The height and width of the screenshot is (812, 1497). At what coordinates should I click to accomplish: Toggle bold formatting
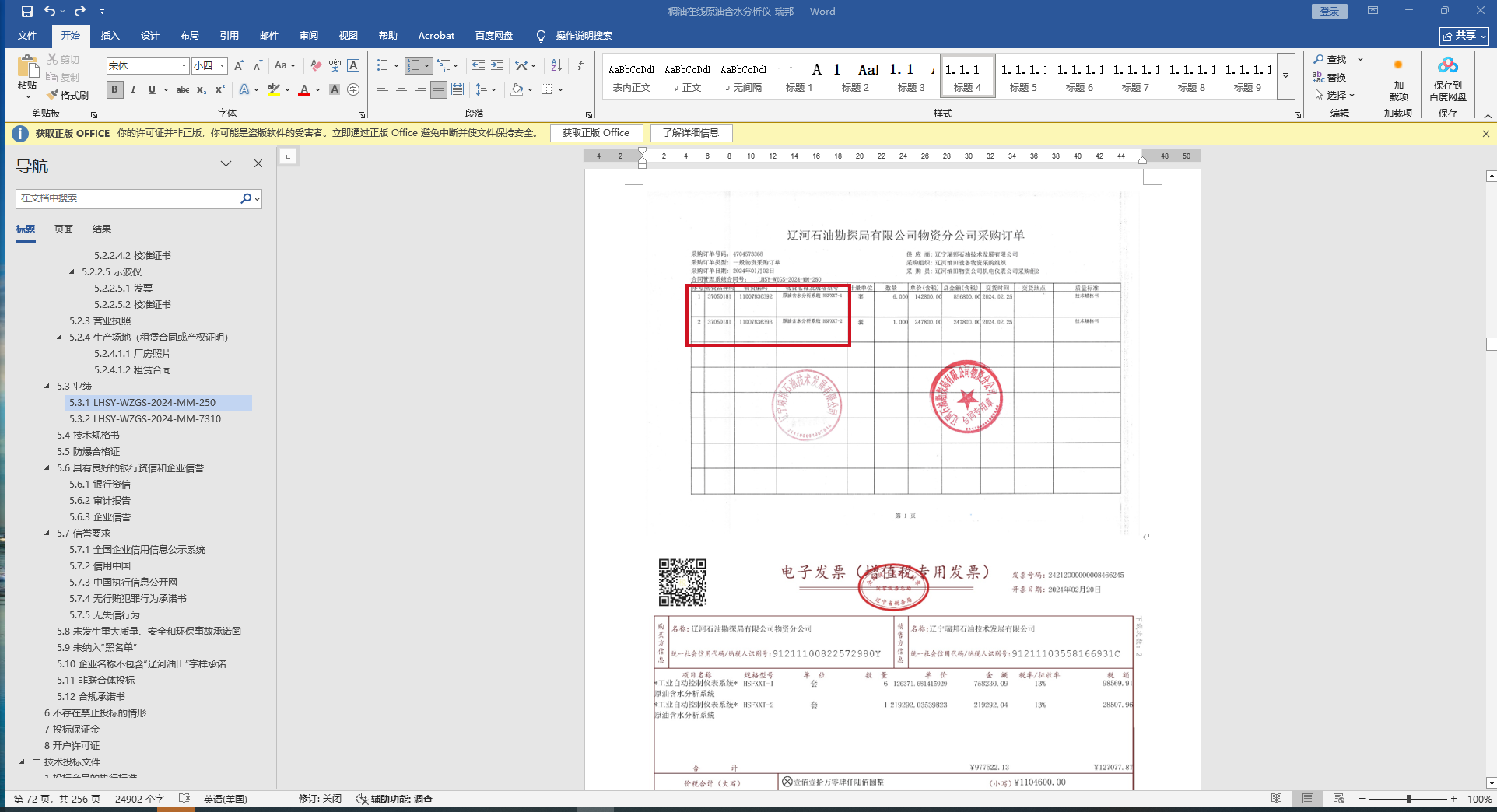click(114, 89)
